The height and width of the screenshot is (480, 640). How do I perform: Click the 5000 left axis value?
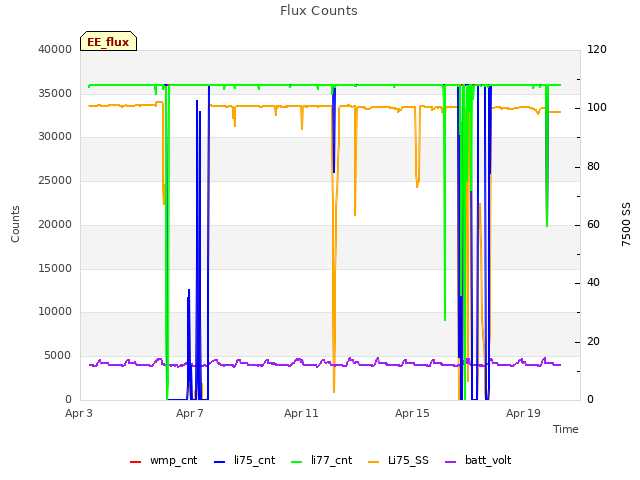point(58,356)
